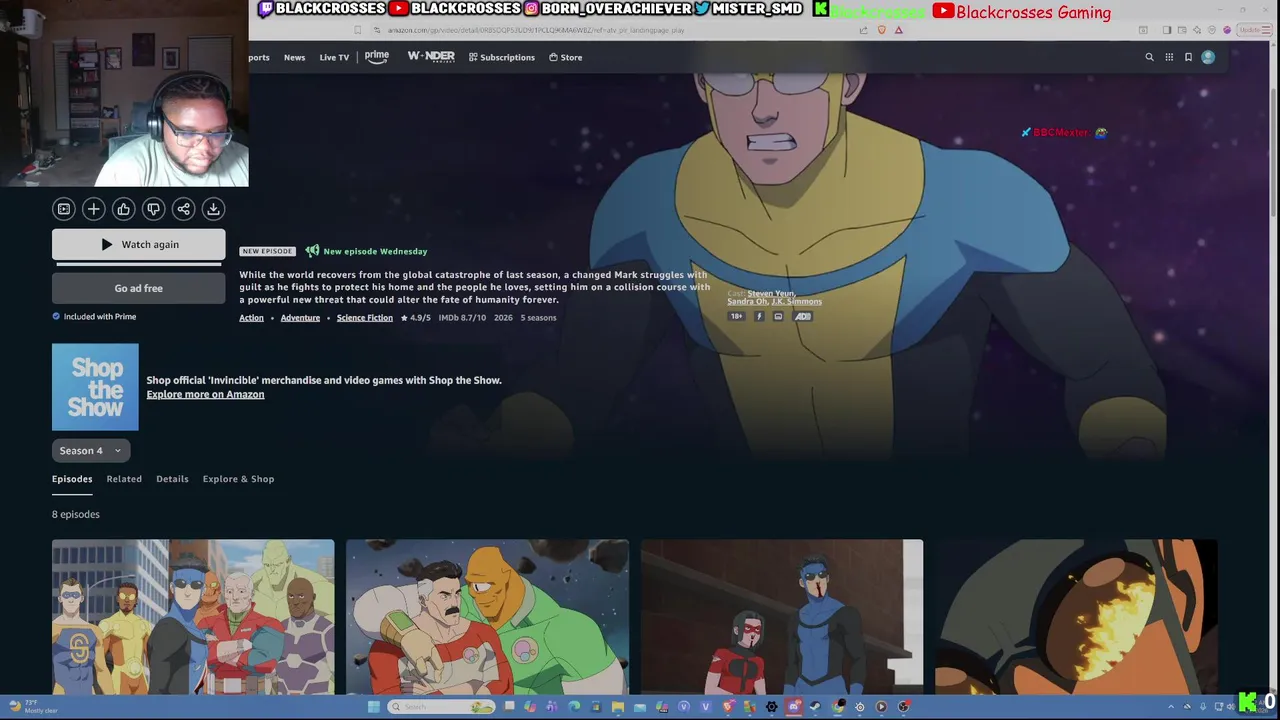Add Invincible to watchlist with plus icon

[93, 209]
